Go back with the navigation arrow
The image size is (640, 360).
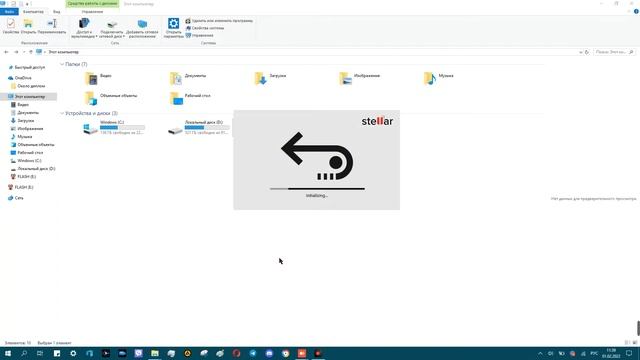tap(6, 52)
